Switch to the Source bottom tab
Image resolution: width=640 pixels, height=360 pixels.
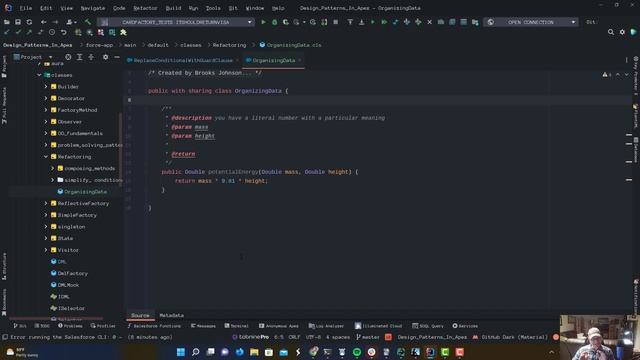[140, 316]
